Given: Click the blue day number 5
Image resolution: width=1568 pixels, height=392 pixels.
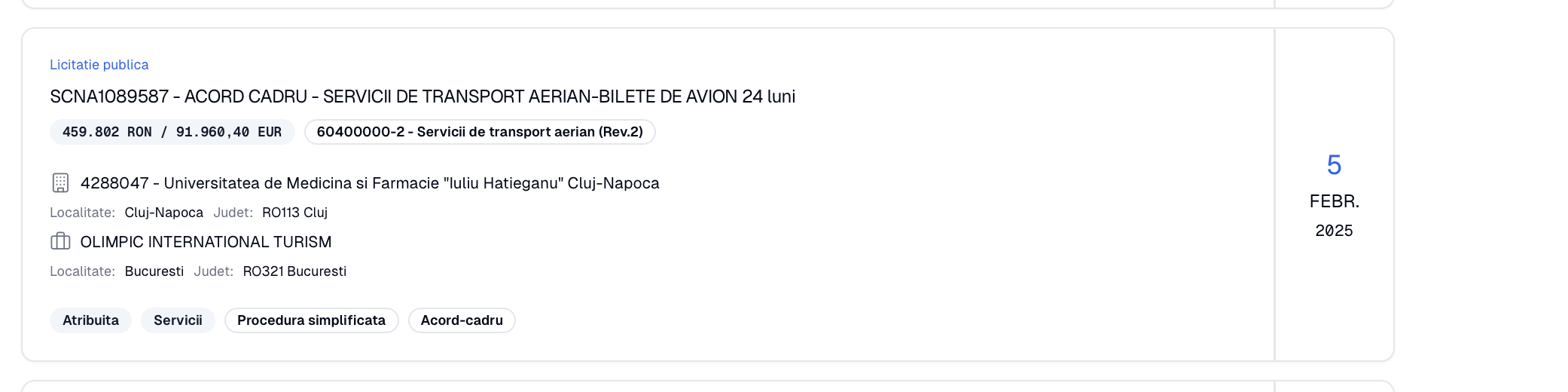Looking at the screenshot, I should (x=1334, y=165).
